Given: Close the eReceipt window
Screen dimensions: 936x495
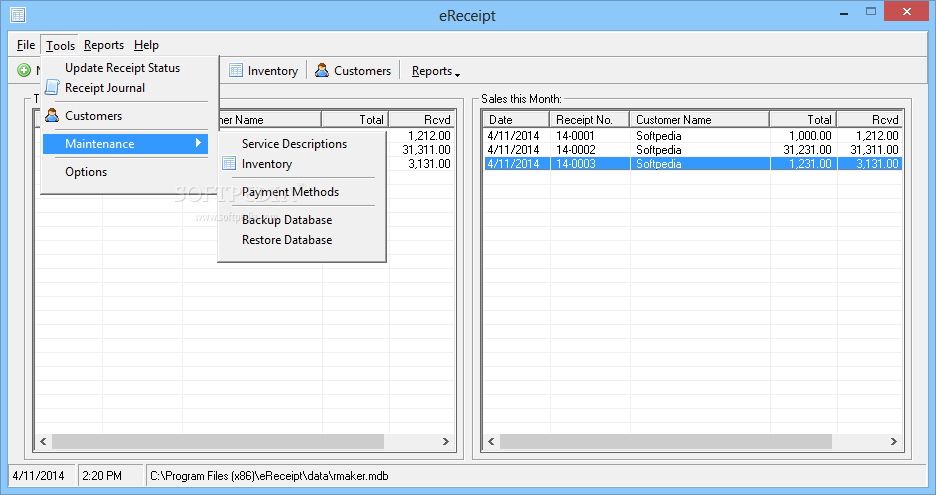Looking at the screenshot, I should coord(907,12).
